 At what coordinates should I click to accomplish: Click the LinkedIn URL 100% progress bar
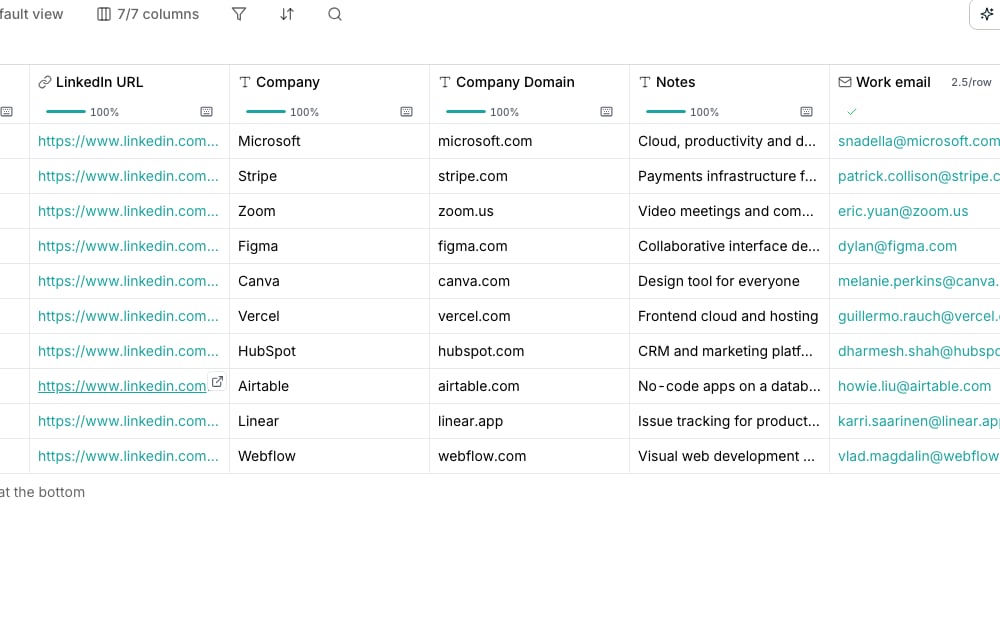(x=66, y=112)
